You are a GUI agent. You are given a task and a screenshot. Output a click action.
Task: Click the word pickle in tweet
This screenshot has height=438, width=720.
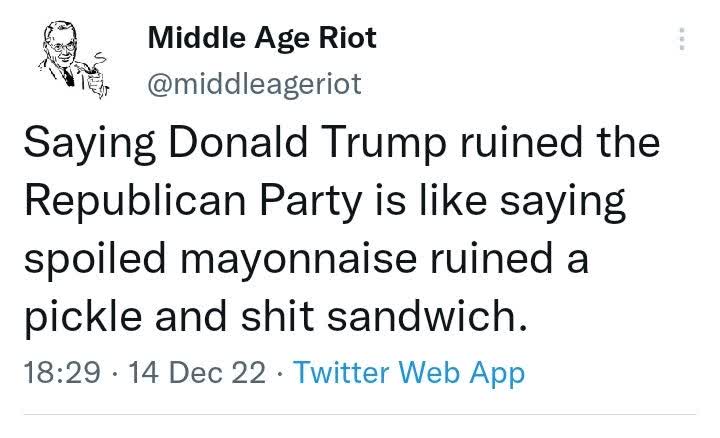click(83, 318)
